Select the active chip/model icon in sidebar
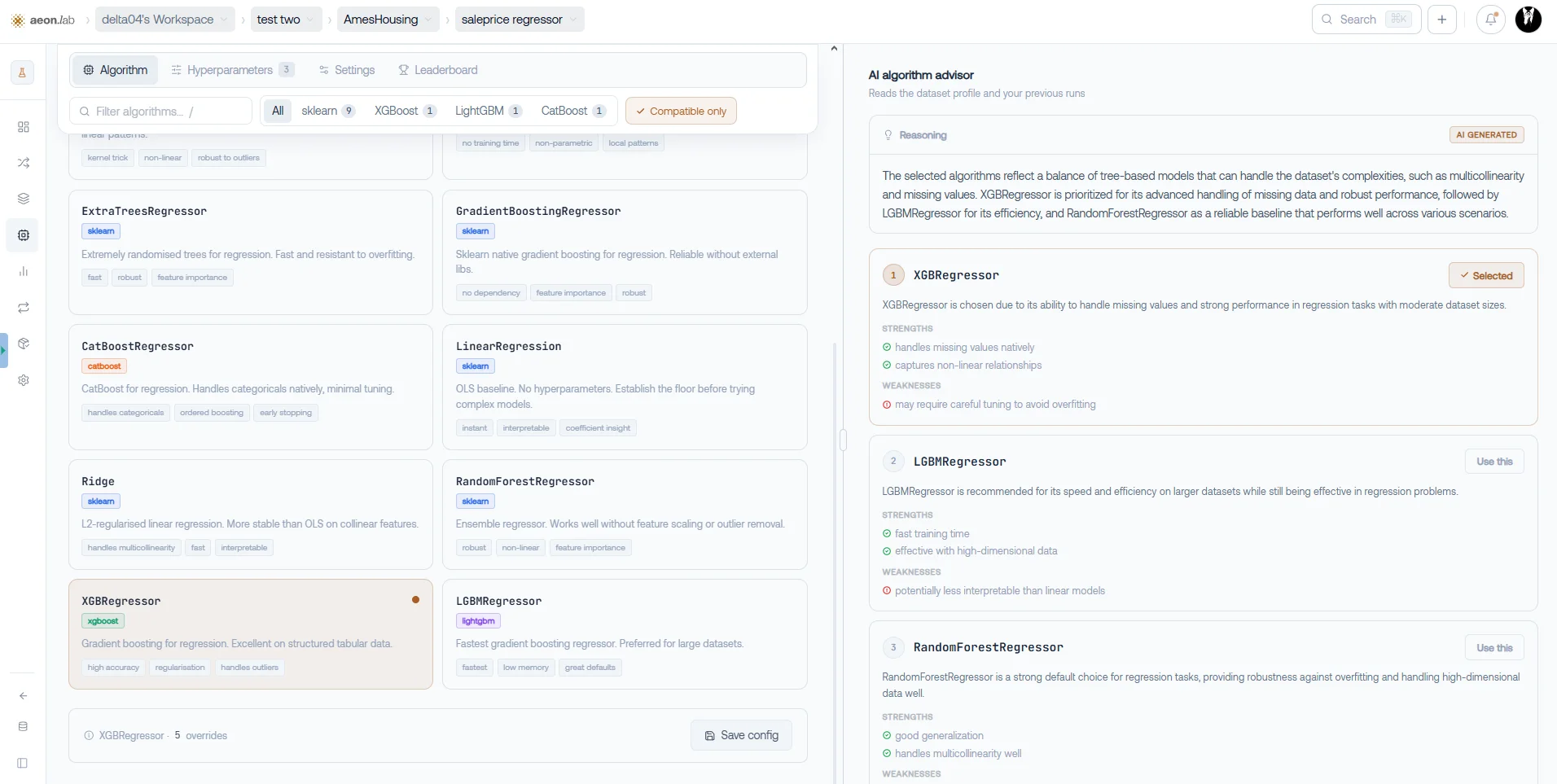This screenshot has height=784, width=1557. click(23, 235)
